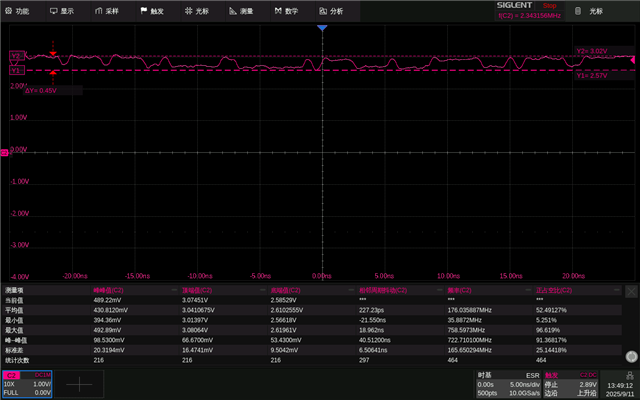Select the Y1 cursor handle
Image resolution: width=640 pixels, height=400 pixels.
16,71
